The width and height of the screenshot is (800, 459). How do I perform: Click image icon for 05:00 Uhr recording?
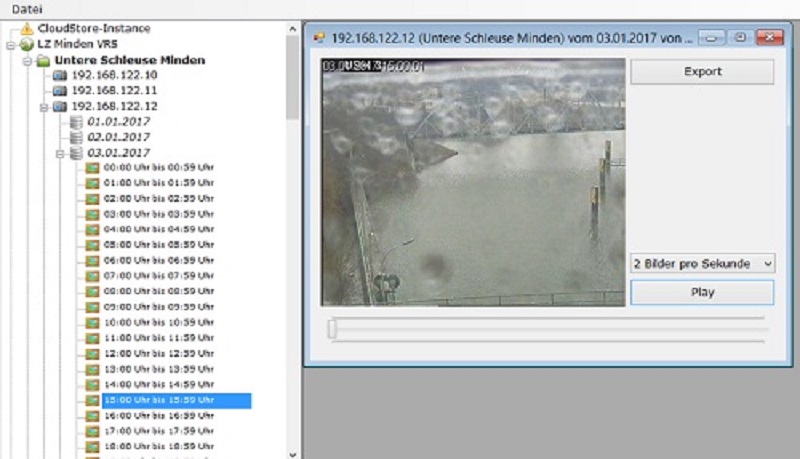[92, 245]
